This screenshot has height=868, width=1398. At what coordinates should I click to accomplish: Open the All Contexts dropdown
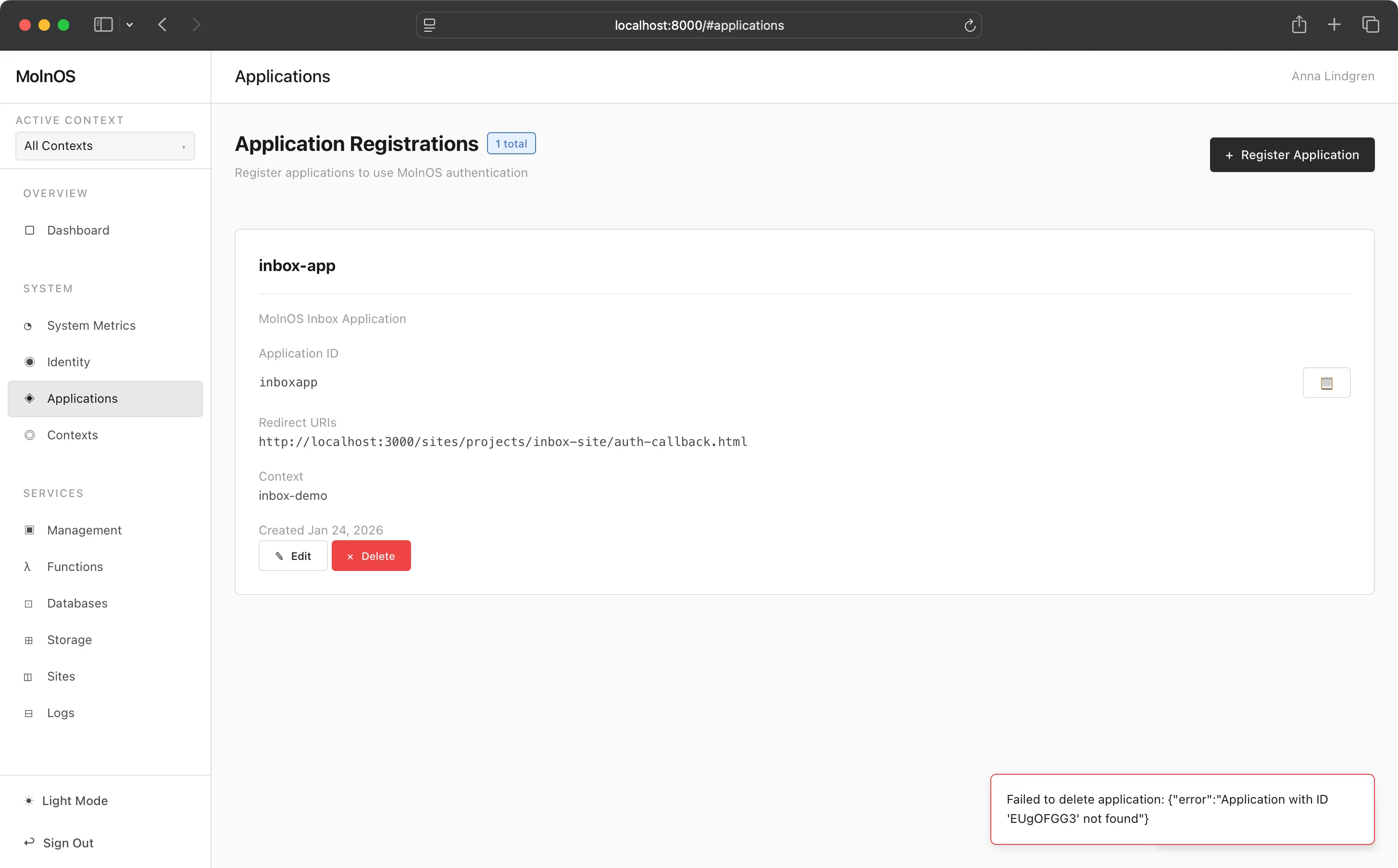[104, 146]
